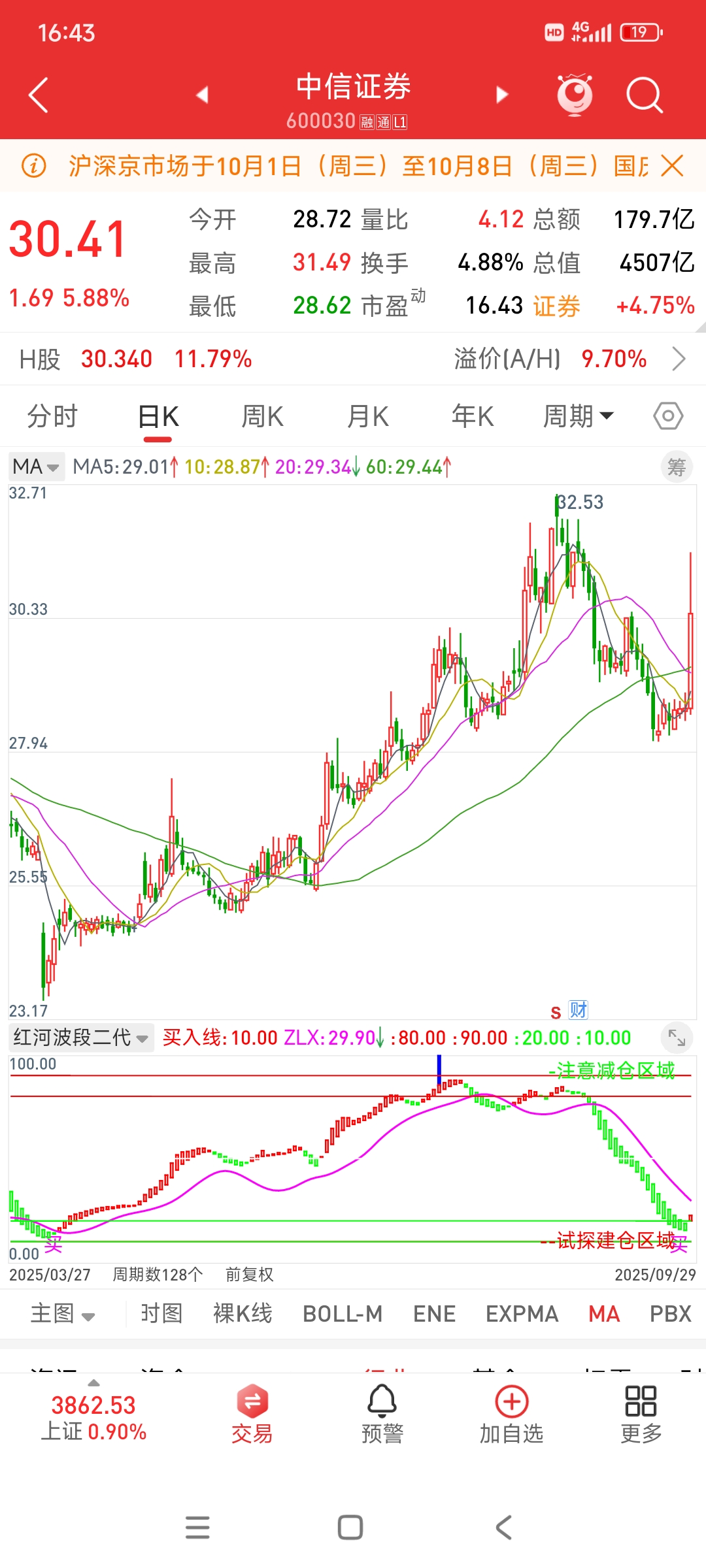Select the PBX indicator
The width and height of the screenshot is (706, 1568).
(x=670, y=1314)
